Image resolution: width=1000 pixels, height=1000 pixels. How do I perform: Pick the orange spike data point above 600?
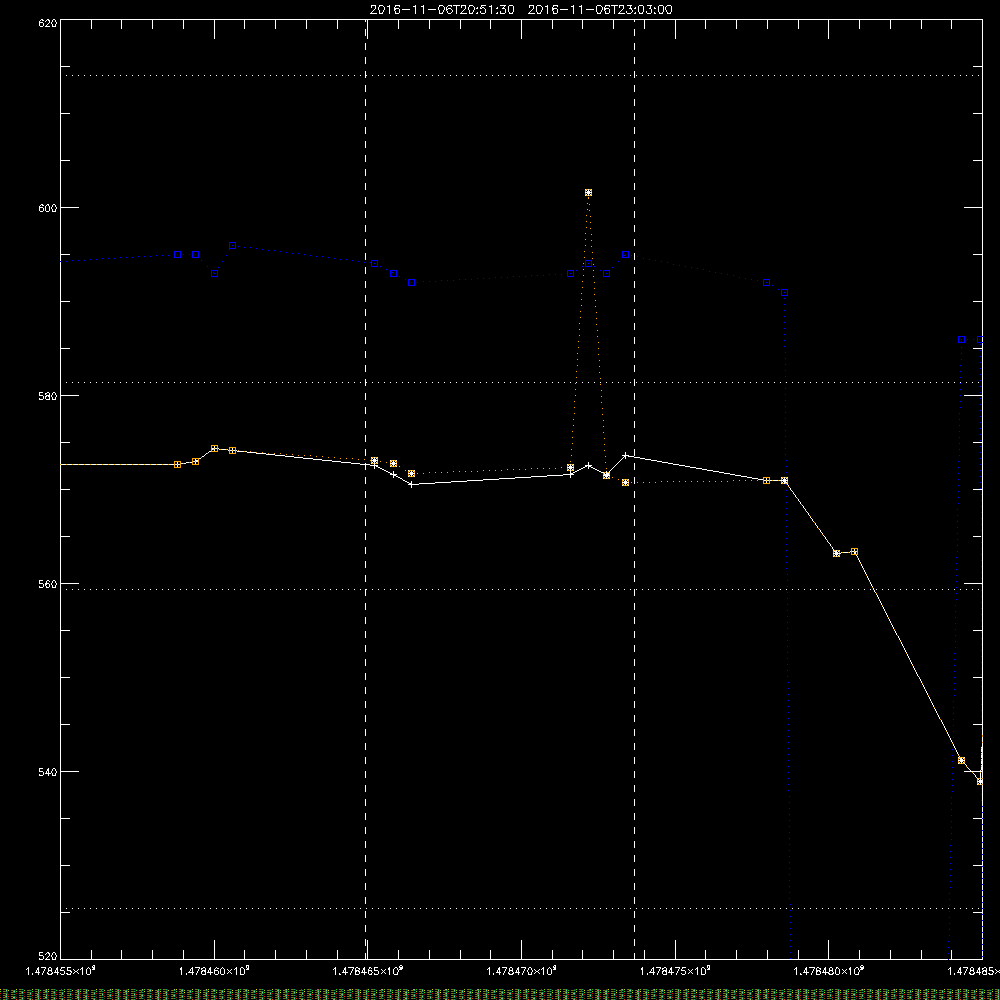tap(588, 193)
